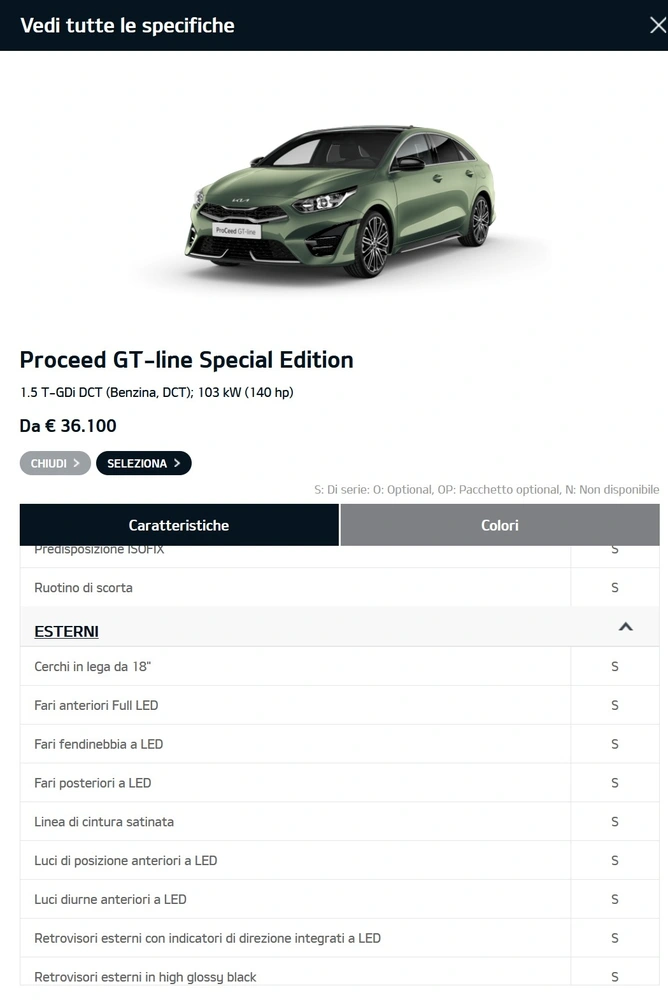This screenshot has height=1000, width=668.
Task: Select the Cerchi in lega da 18" row
Action: click(339, 666)
